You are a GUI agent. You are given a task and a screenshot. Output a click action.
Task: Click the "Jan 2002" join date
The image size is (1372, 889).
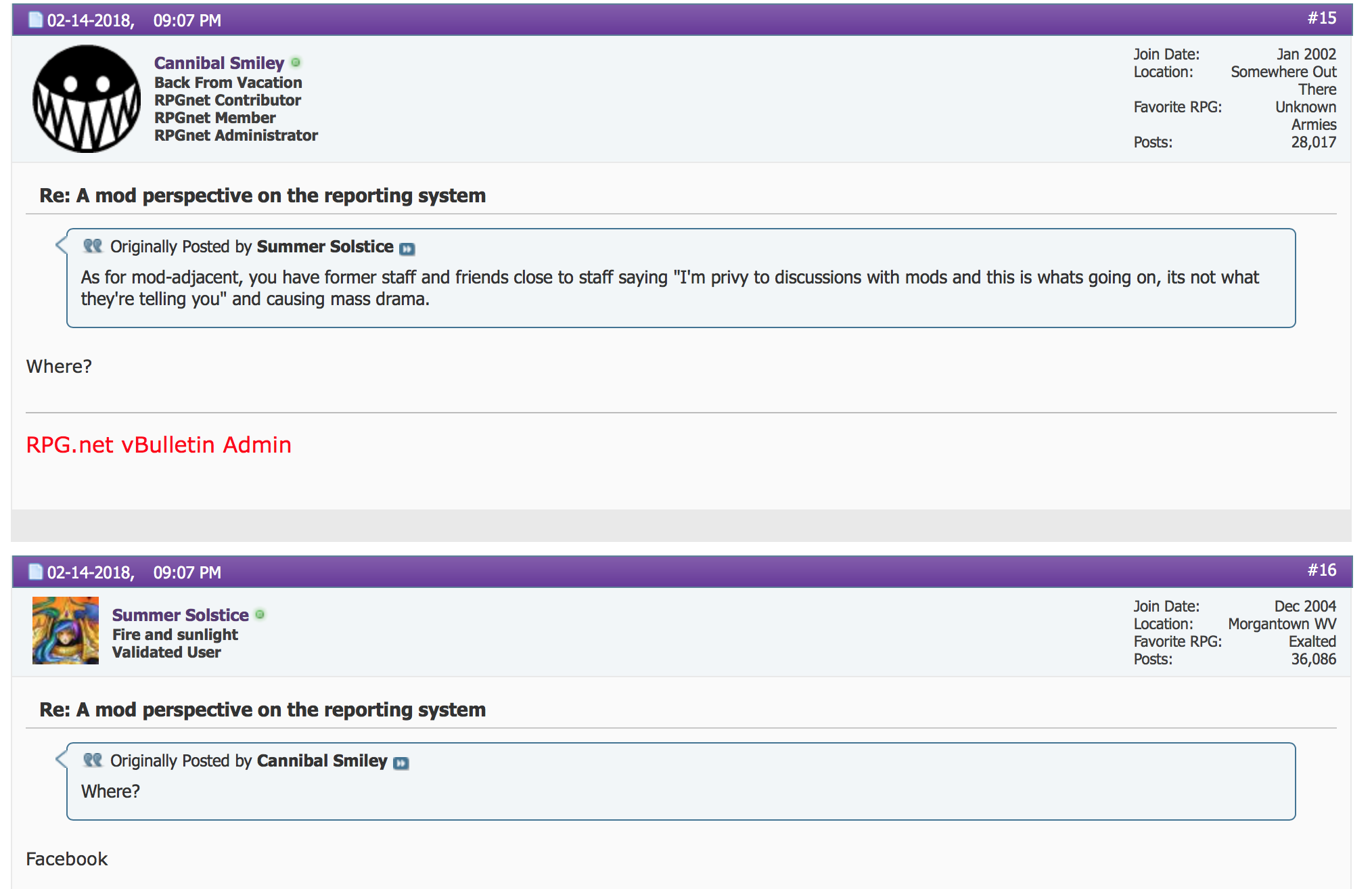tap(1306, 54)
